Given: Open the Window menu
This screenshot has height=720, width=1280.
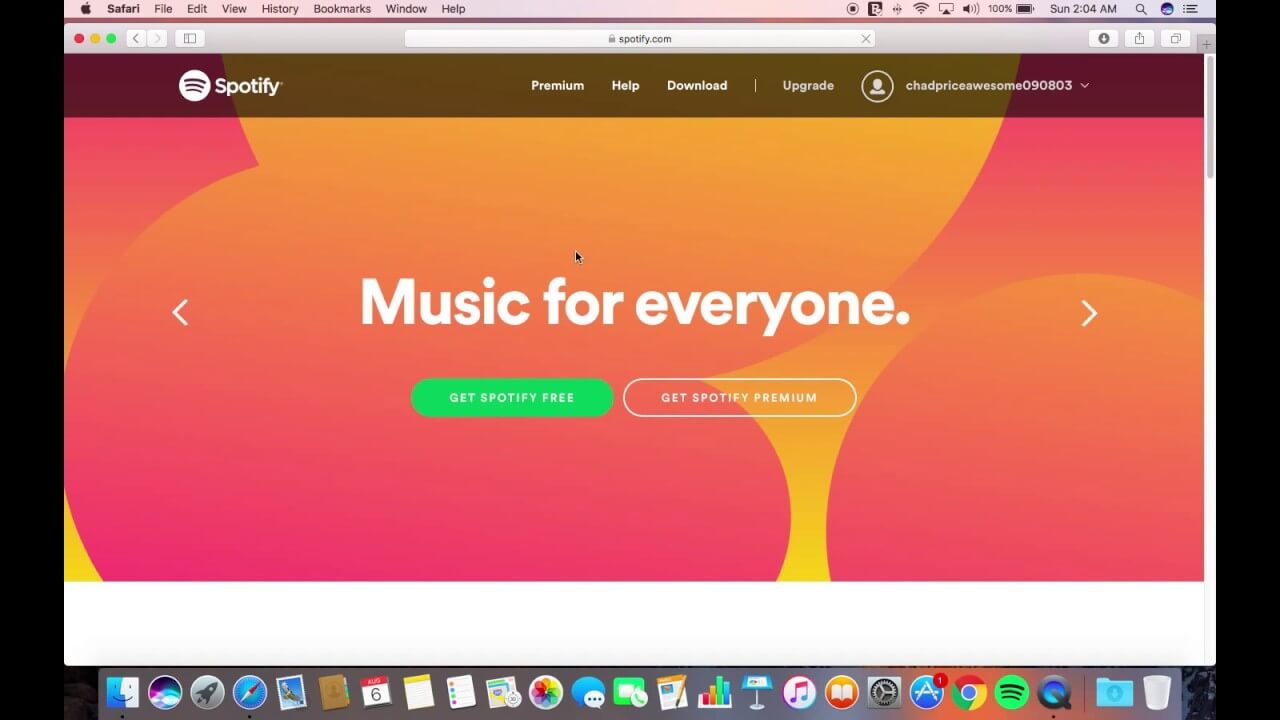Looking at the screenshot, I should (406, 9).
